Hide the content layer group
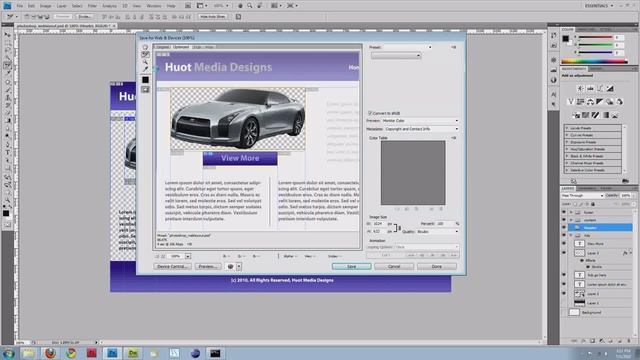 564,220
